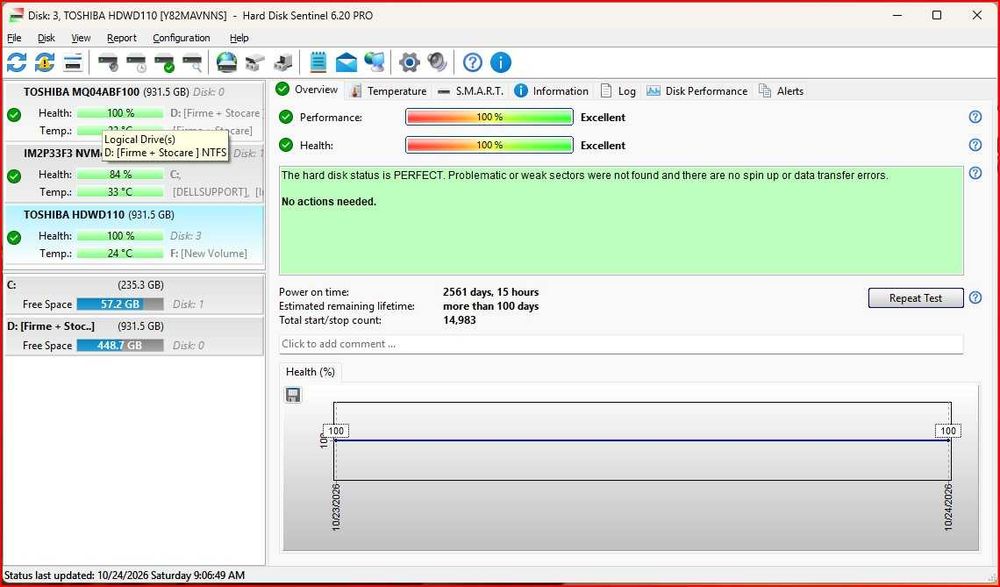Click the Health 100 % gradient bar

tap(489, 145)
